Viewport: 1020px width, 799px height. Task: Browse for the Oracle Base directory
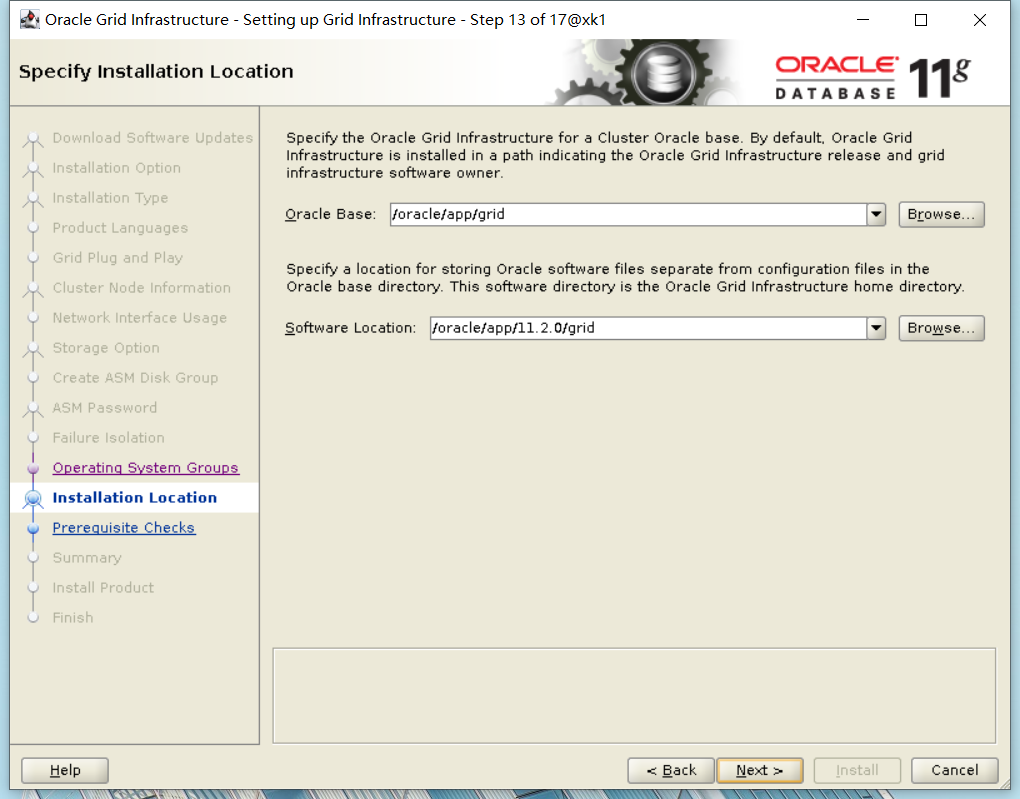click(941, 214)
